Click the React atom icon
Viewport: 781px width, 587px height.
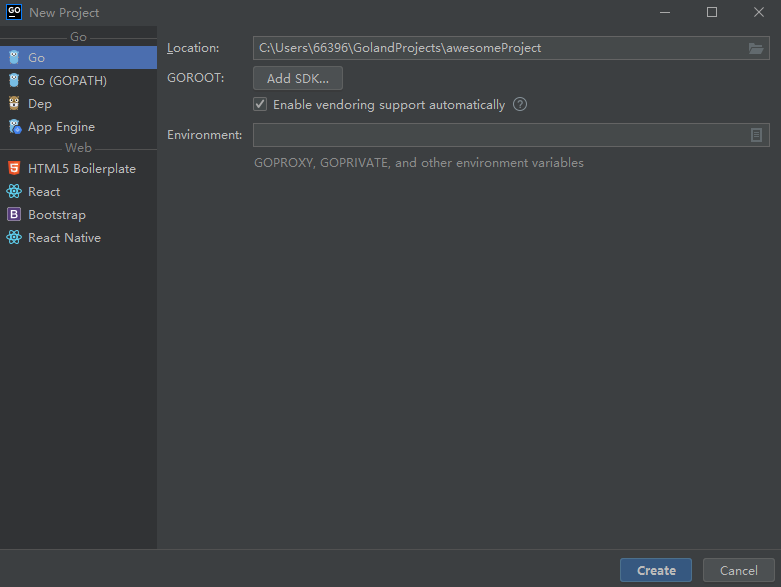pos(14,192)
